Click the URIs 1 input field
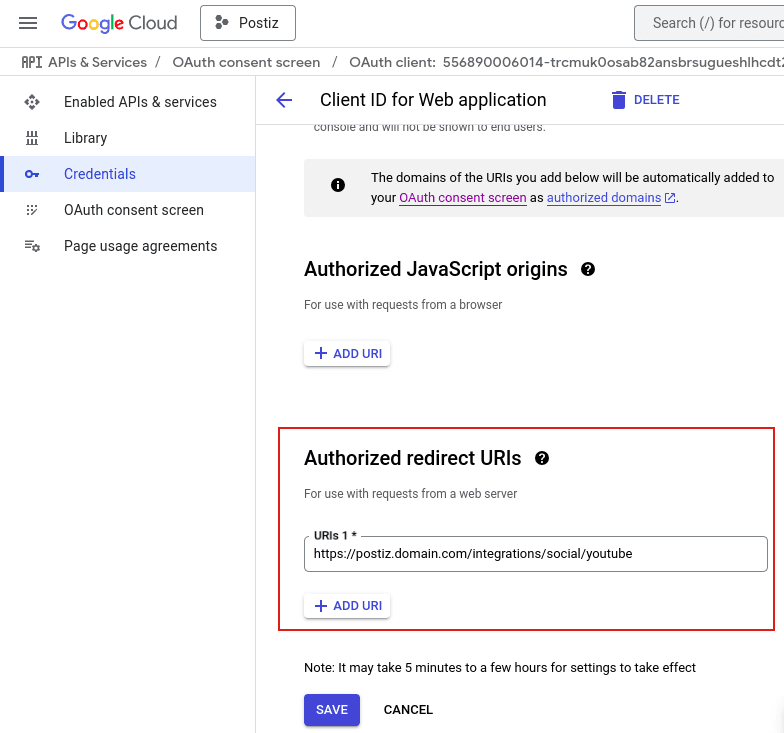 point(535,554)
